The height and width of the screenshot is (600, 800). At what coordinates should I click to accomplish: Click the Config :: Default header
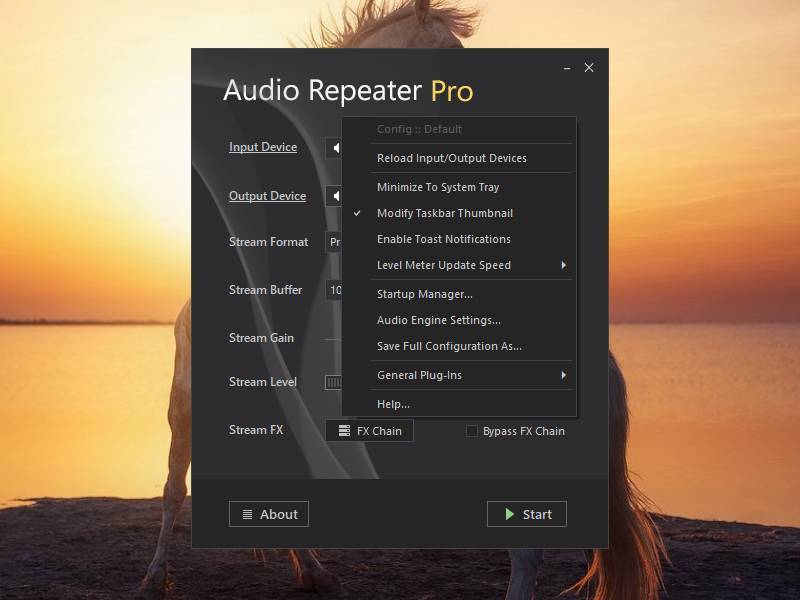(x=419, y=130)
